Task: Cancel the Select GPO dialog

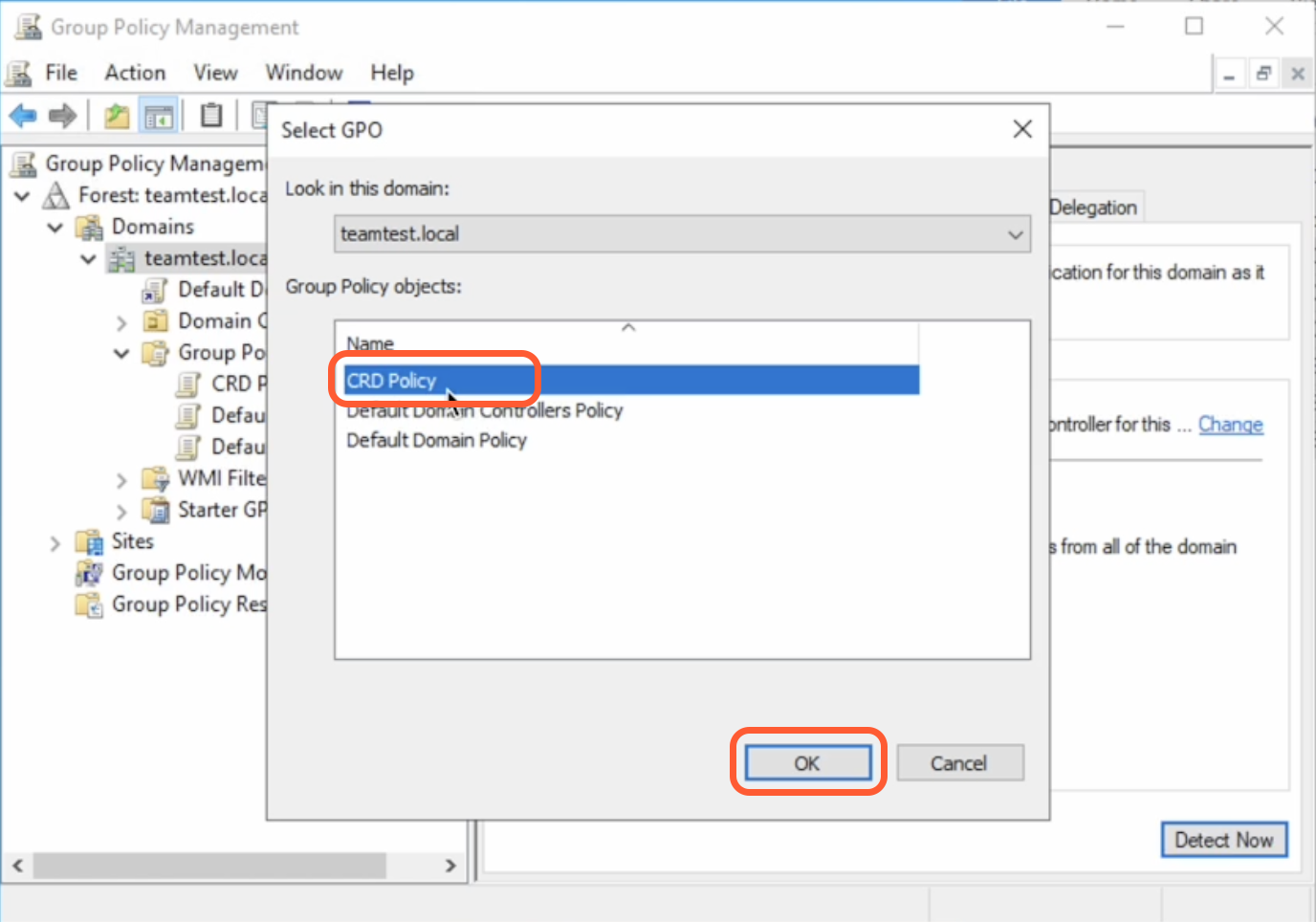Action: coord(958,763)
